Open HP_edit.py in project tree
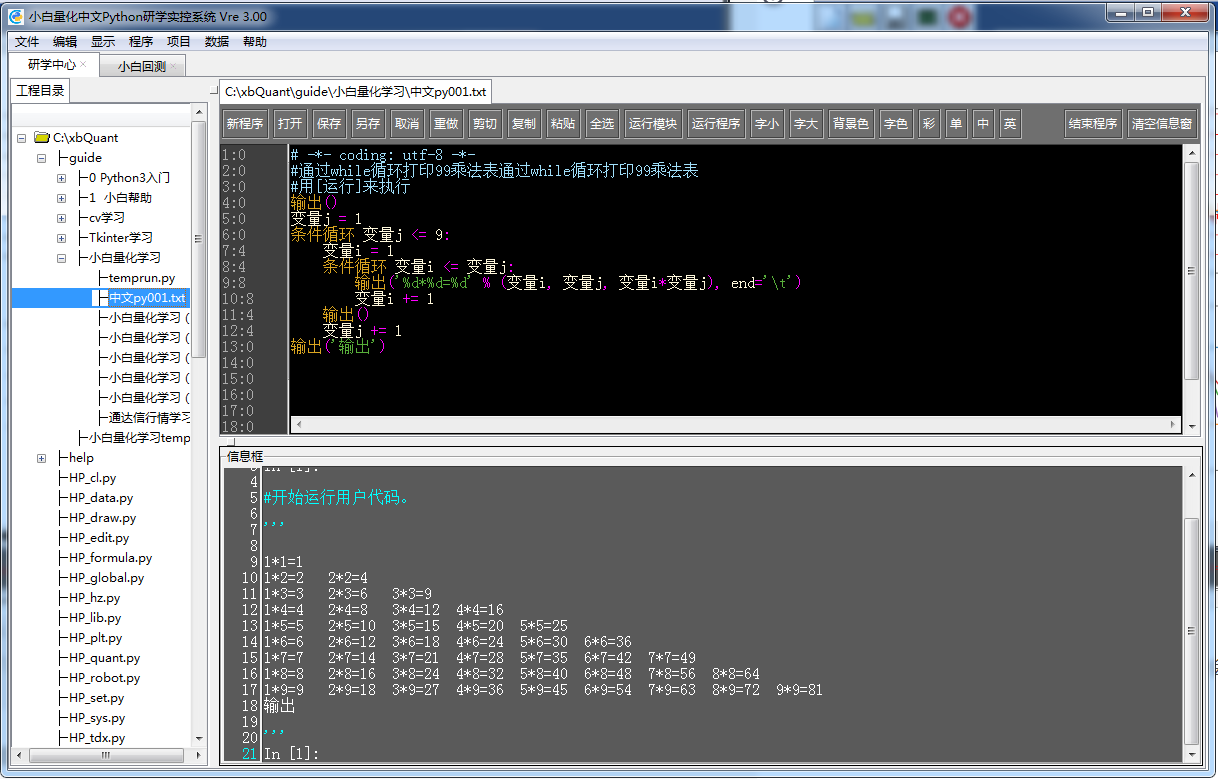The height and width of the screenshot is (779, 1218). pos(98,538)
